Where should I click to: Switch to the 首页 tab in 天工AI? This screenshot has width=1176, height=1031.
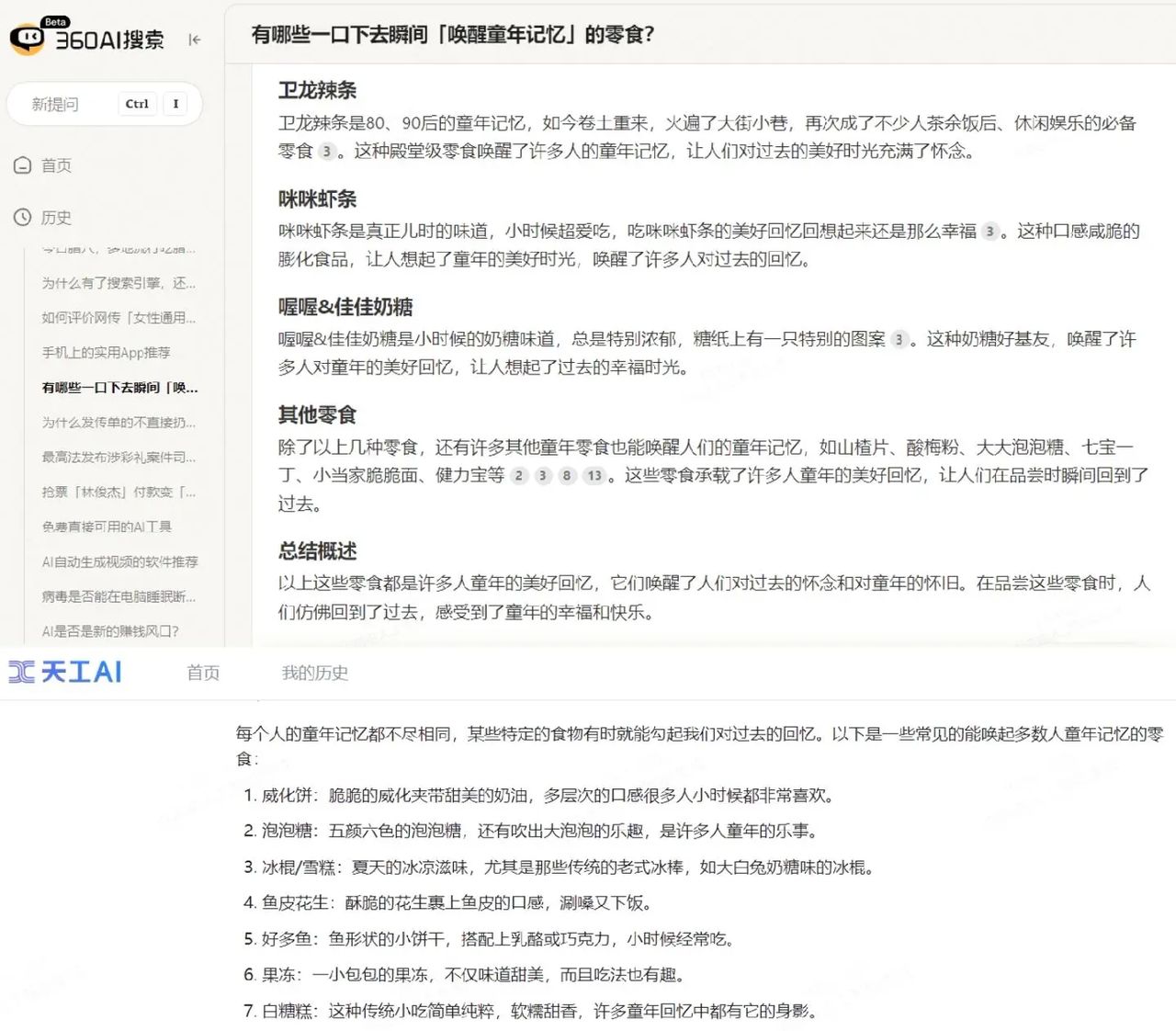click(x=202, y=673)
